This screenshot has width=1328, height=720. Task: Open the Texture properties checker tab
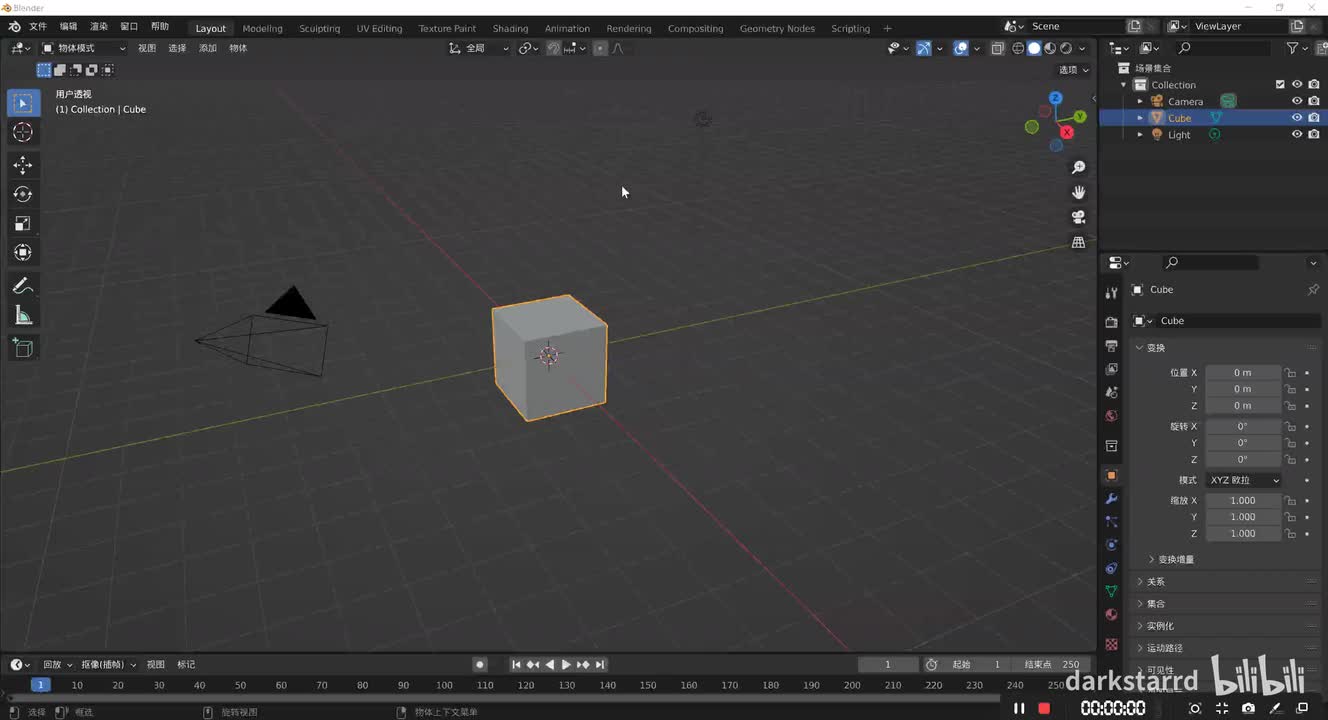coord(1111,644)
